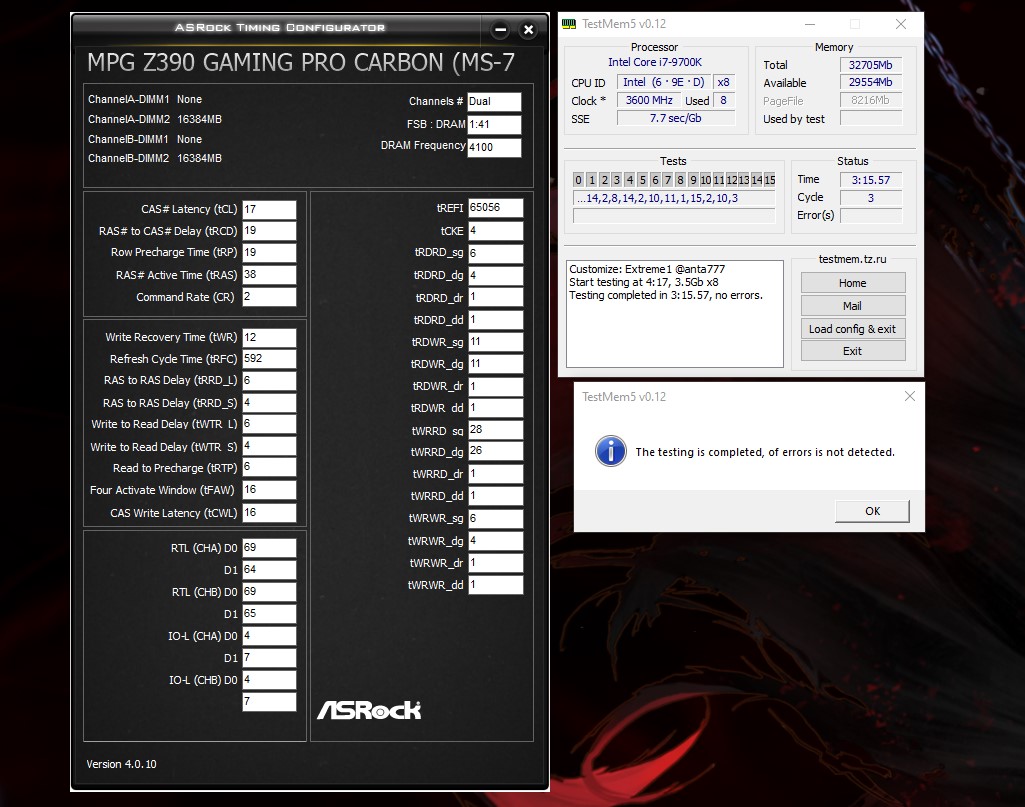Click the SSE value 7.7 sec/Gb

coord(676,118)
